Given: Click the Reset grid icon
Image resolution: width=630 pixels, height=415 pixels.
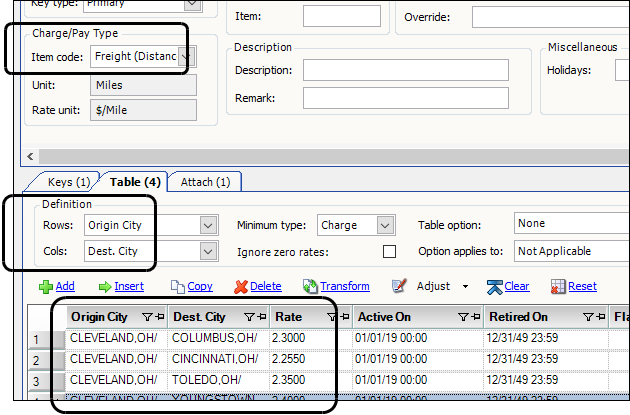Looking at the screenshot, I should click(558, 287).
